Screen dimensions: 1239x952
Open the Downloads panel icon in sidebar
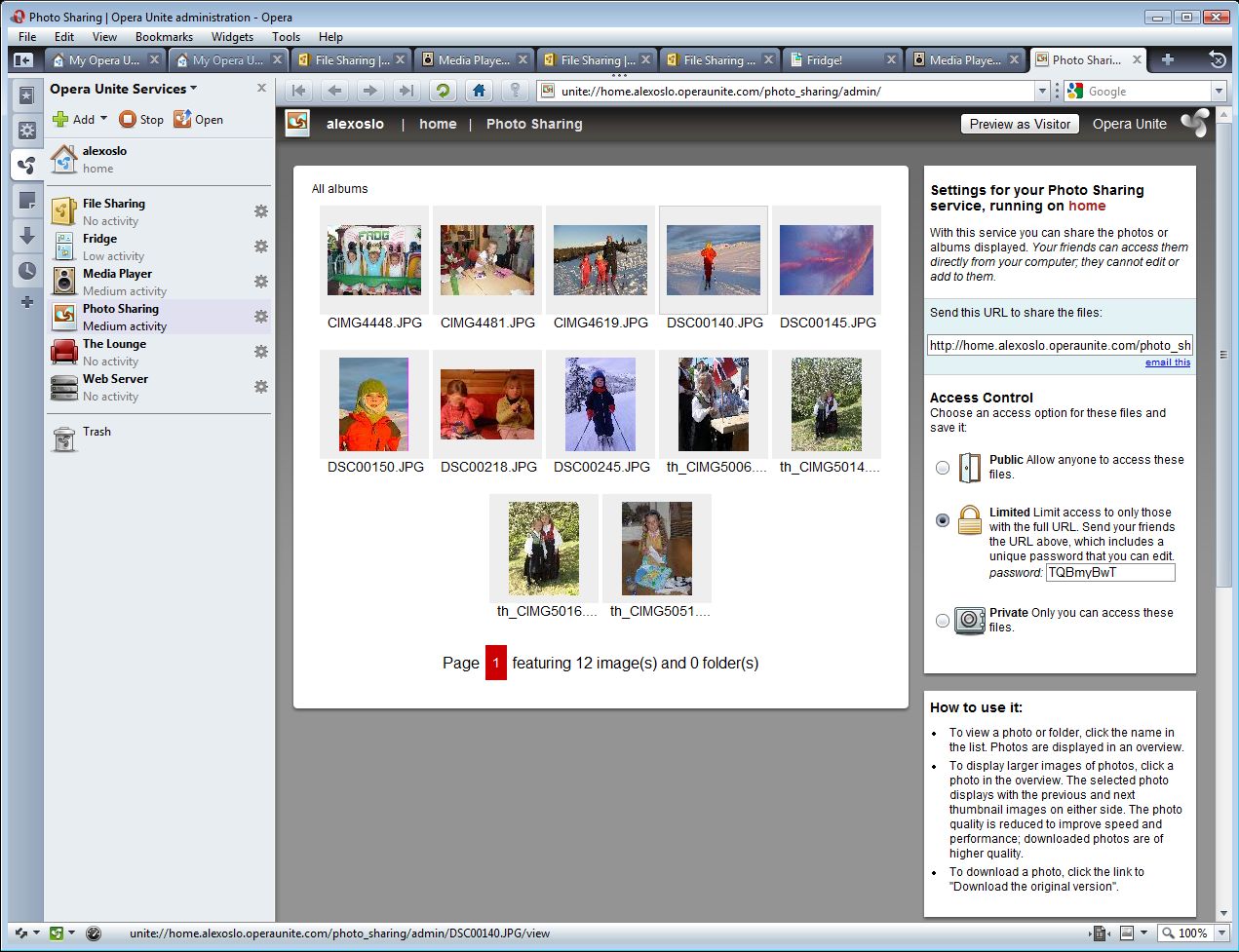pyautogui.click(x=27, y=236)
